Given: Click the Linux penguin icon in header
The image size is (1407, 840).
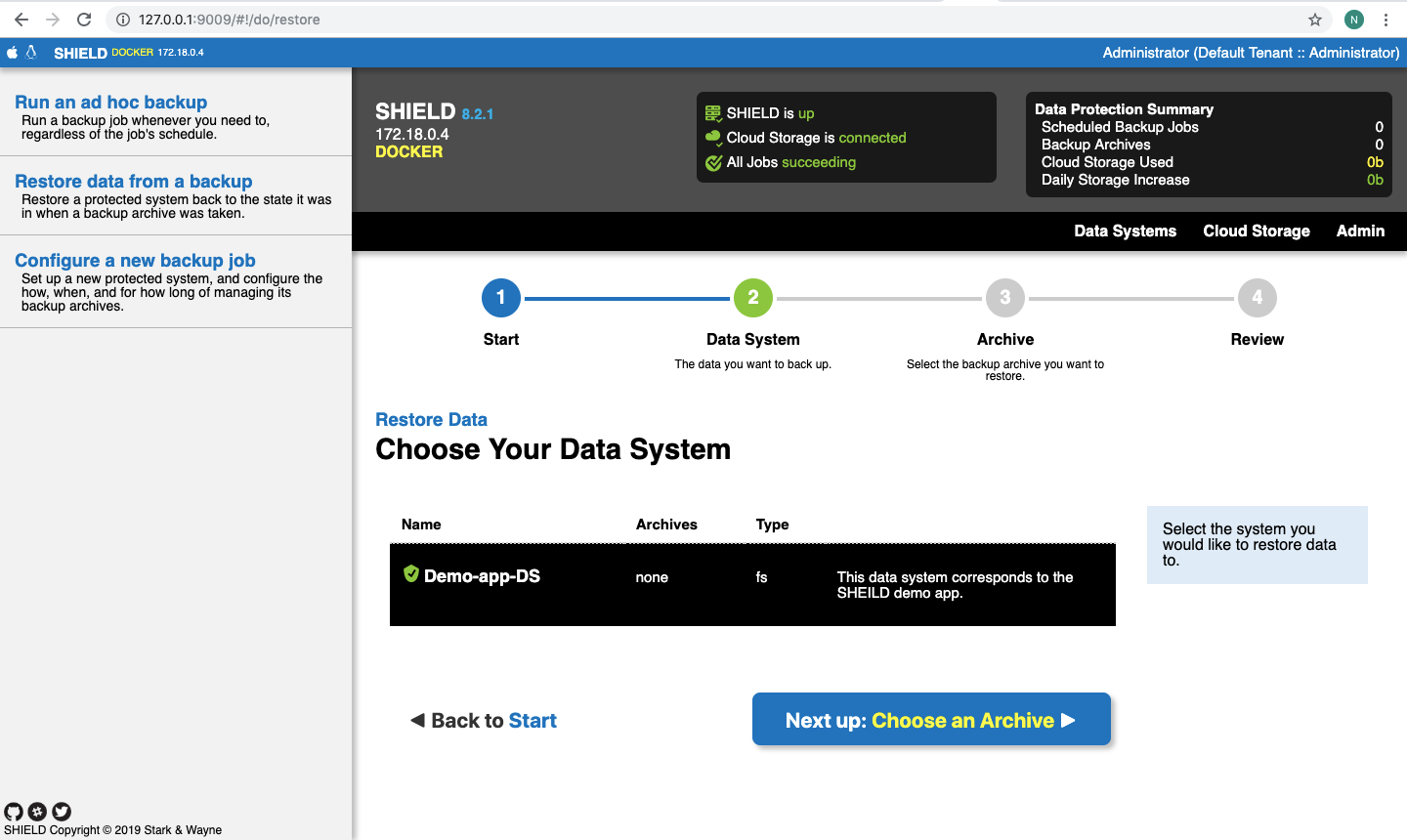Looking at the screenshot, I should [31, 53].
